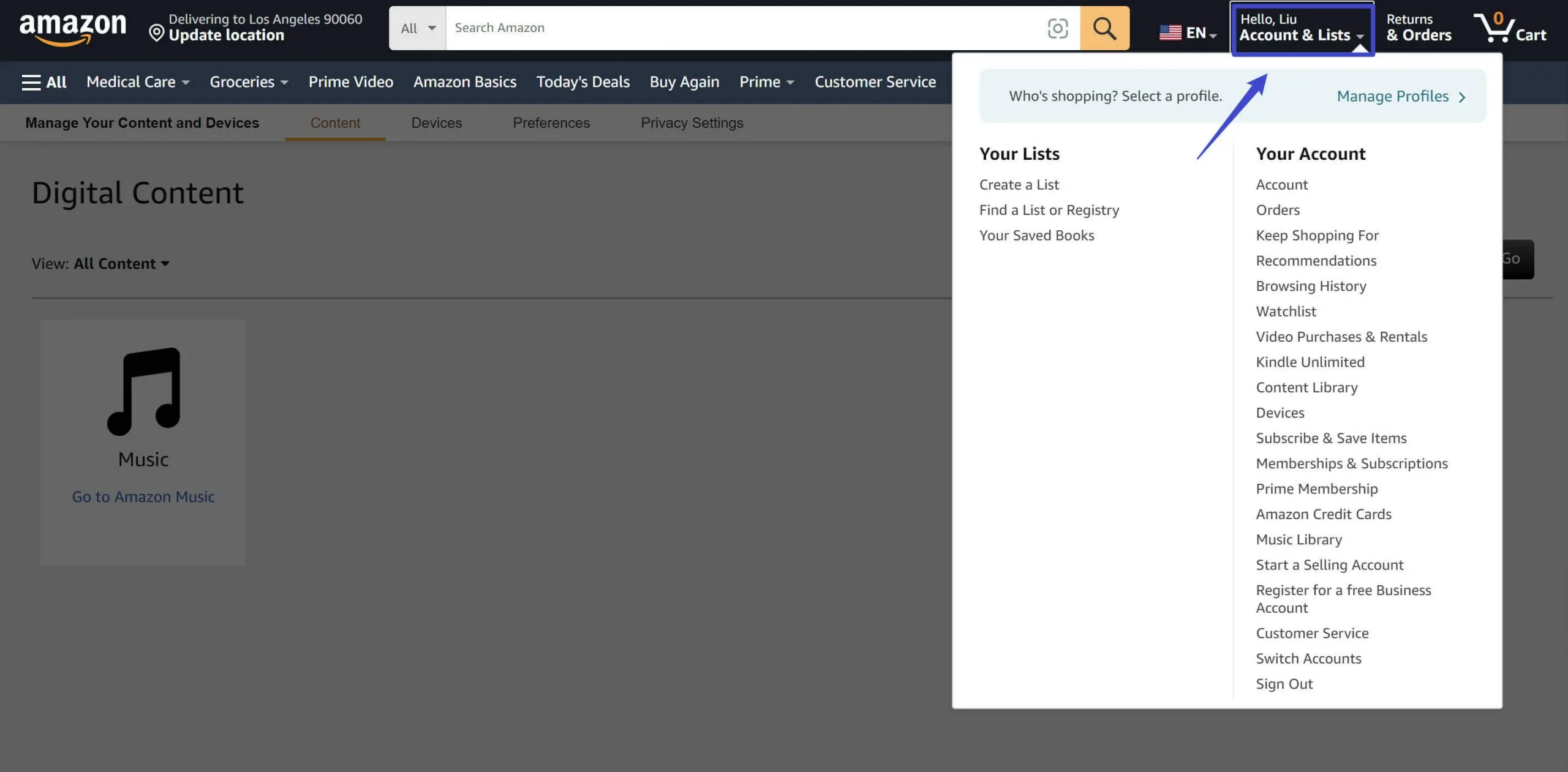Expand the All Content view dropdown
1568x772 pixels.
point(120,262)
